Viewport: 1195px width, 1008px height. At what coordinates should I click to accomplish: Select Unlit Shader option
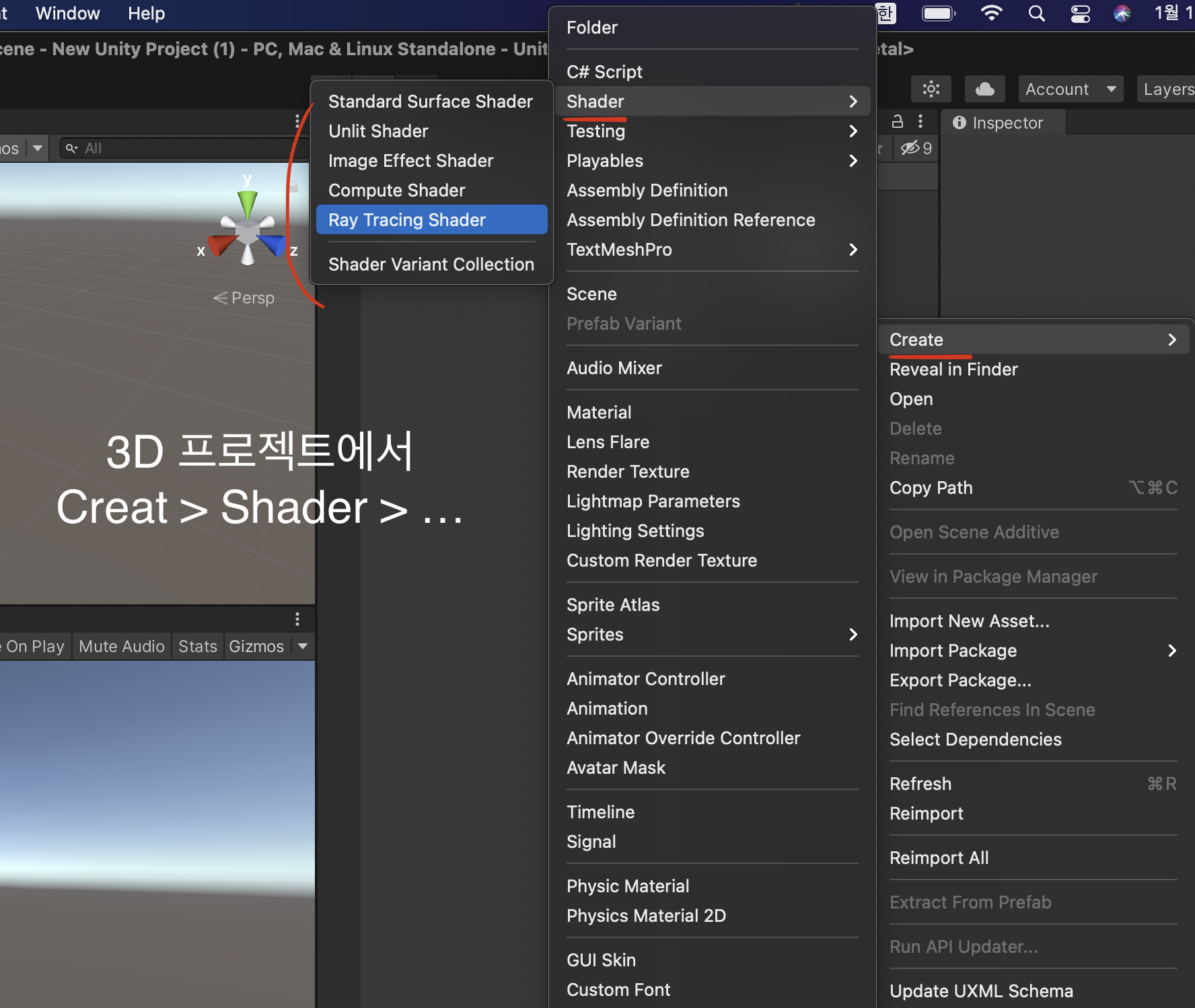click(432, 131)
